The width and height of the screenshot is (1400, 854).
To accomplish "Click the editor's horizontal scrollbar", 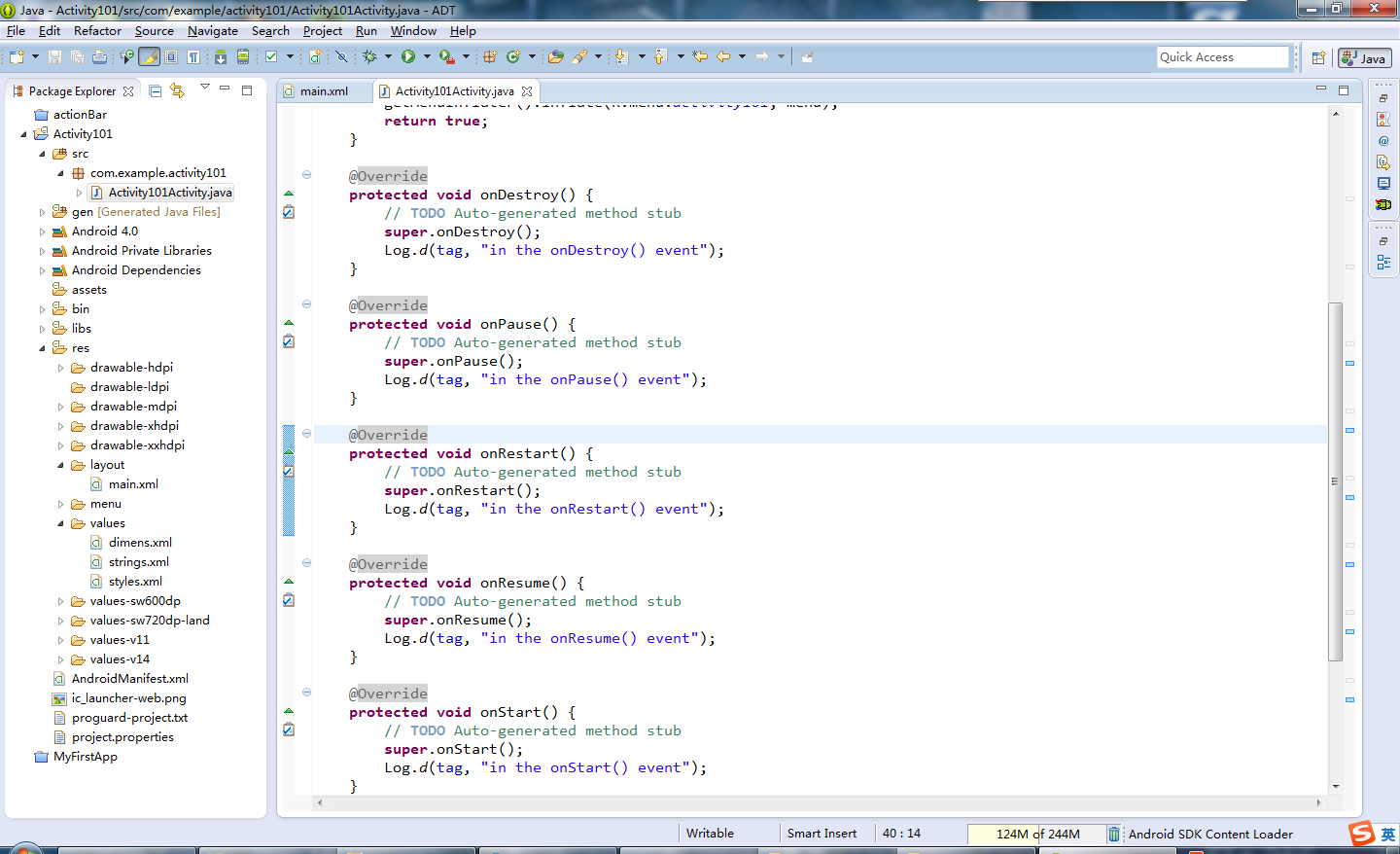I will point(819,802).
